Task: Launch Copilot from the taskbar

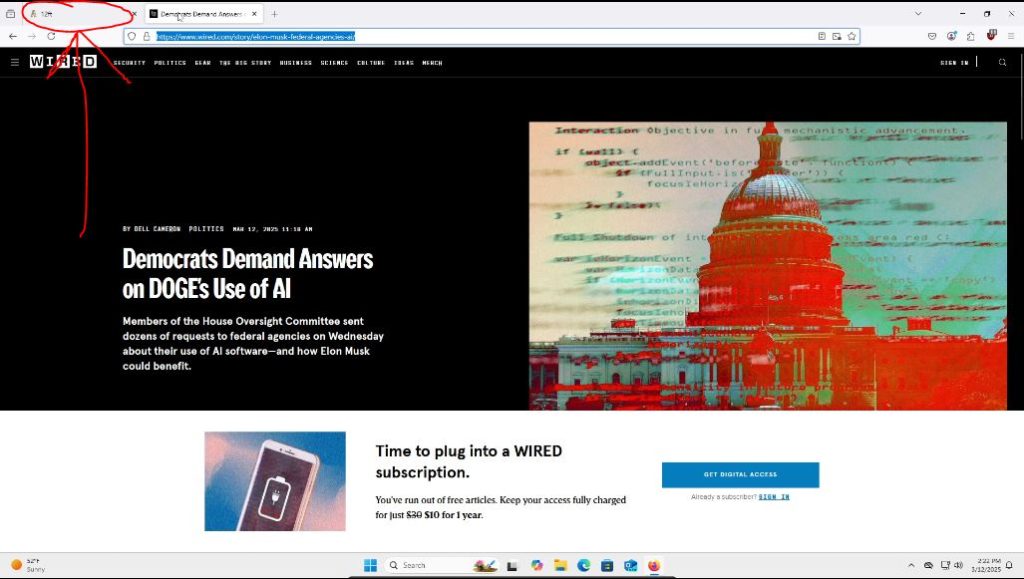Action: click(x=537, y=565)
